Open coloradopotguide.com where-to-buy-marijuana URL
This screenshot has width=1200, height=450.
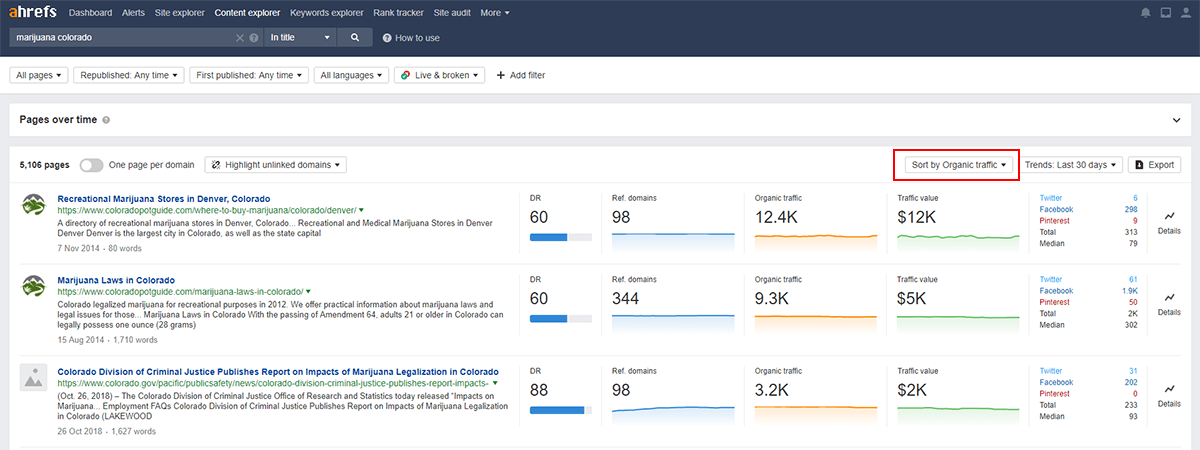coord(207,211)
